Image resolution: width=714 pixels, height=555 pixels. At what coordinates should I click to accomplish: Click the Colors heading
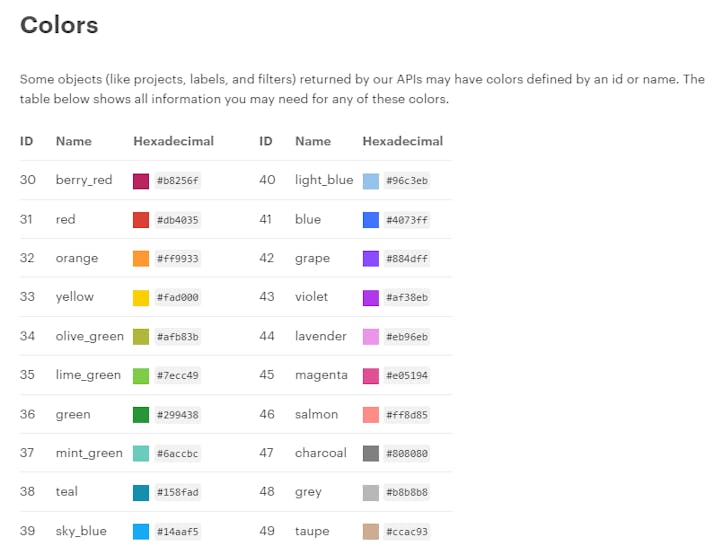point(59,25)
